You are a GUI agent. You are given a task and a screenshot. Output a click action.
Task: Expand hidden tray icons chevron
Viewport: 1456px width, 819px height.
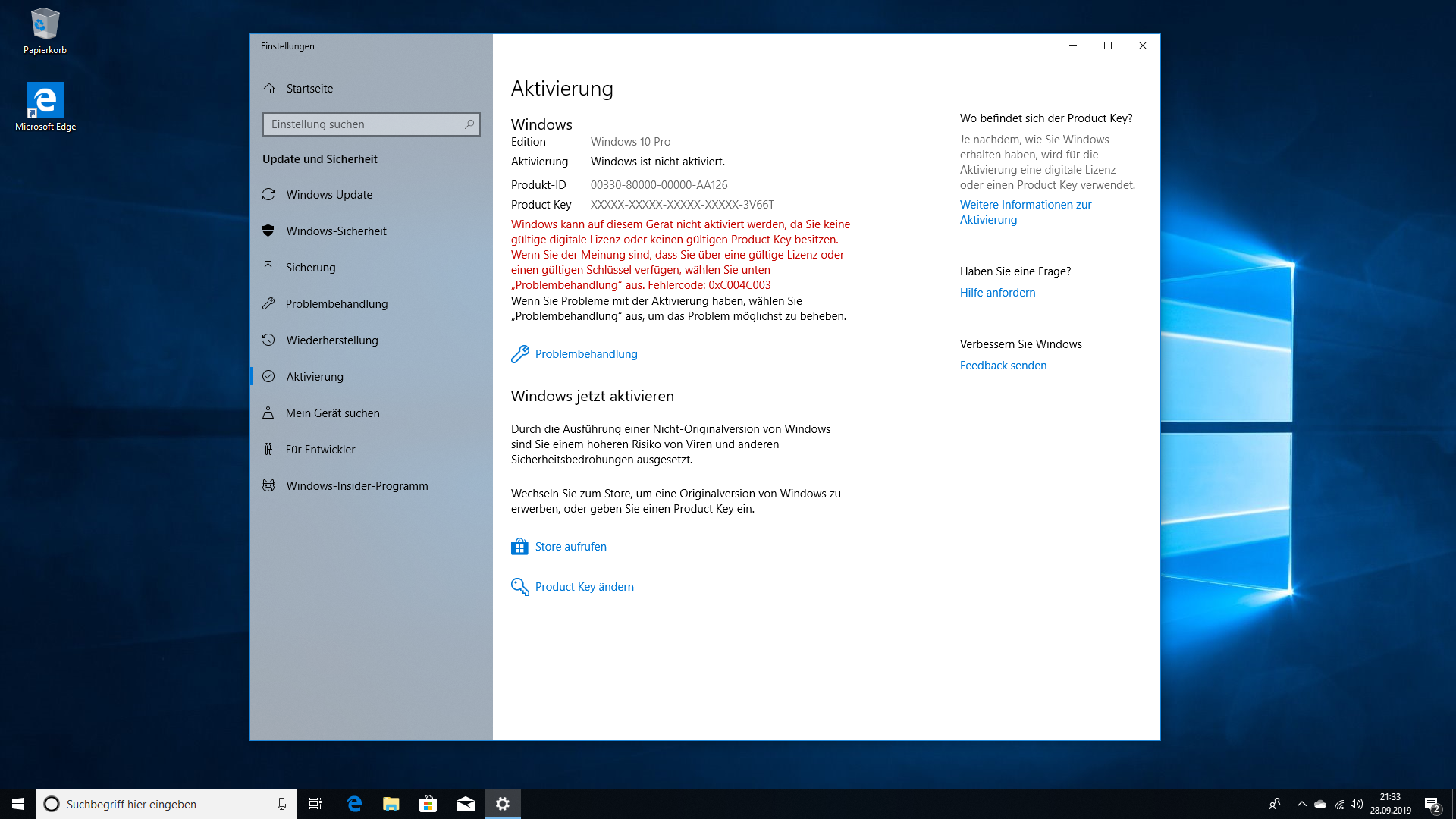(x=1302, y=804)
